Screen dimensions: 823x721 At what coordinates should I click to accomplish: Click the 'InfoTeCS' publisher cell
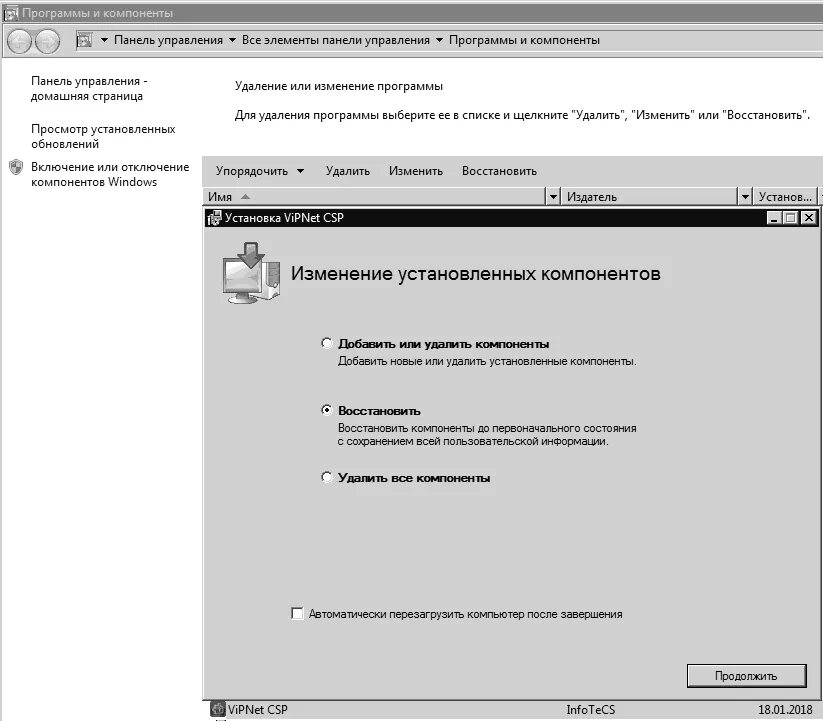[x=590, y=709]
